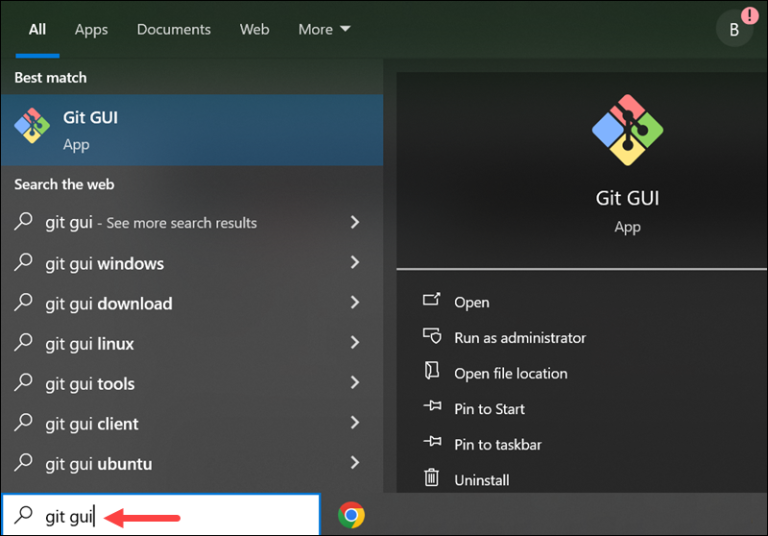Click the Pin to Start pin icon

(x=432, y=406)
